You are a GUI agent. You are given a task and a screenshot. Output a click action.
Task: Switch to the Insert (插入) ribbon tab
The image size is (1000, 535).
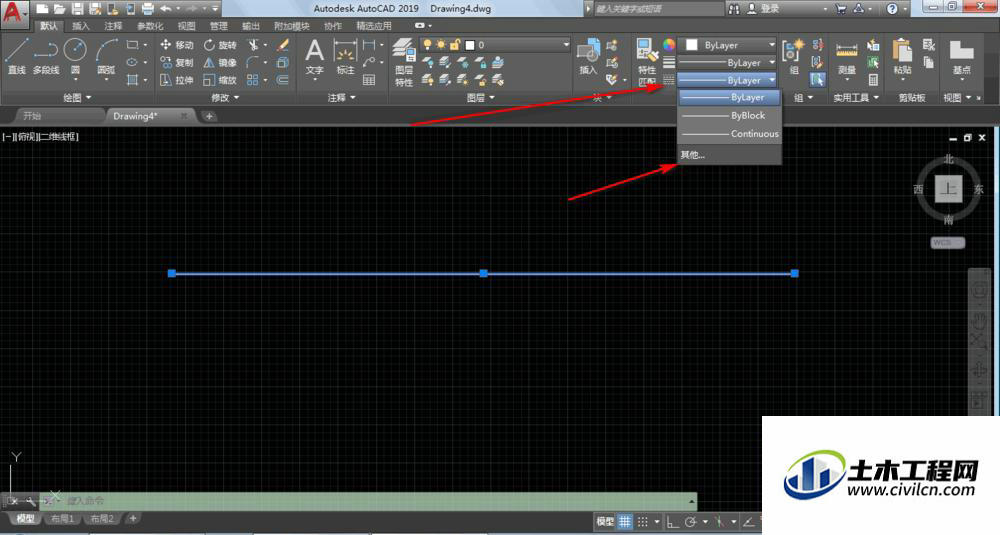click(x=81, y=26)
